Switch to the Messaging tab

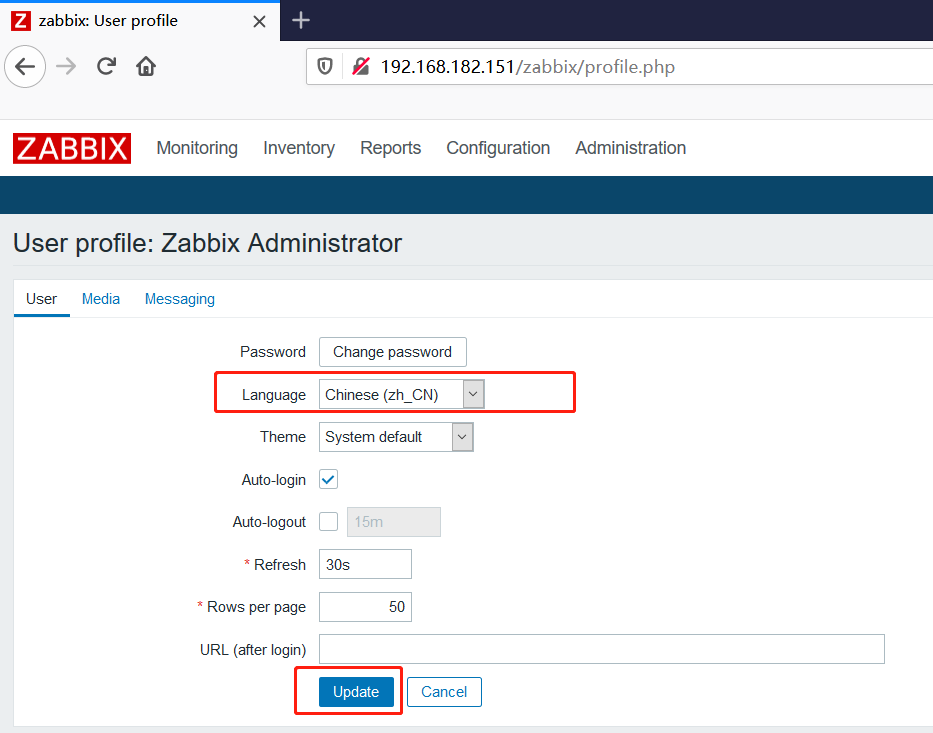pyautogui.click(x=180, y=299)
